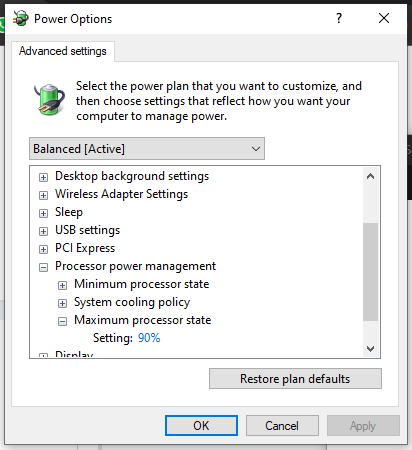Expand PCI Express plus box
This screenshot has width=412, height=450.
coord(43,249)
